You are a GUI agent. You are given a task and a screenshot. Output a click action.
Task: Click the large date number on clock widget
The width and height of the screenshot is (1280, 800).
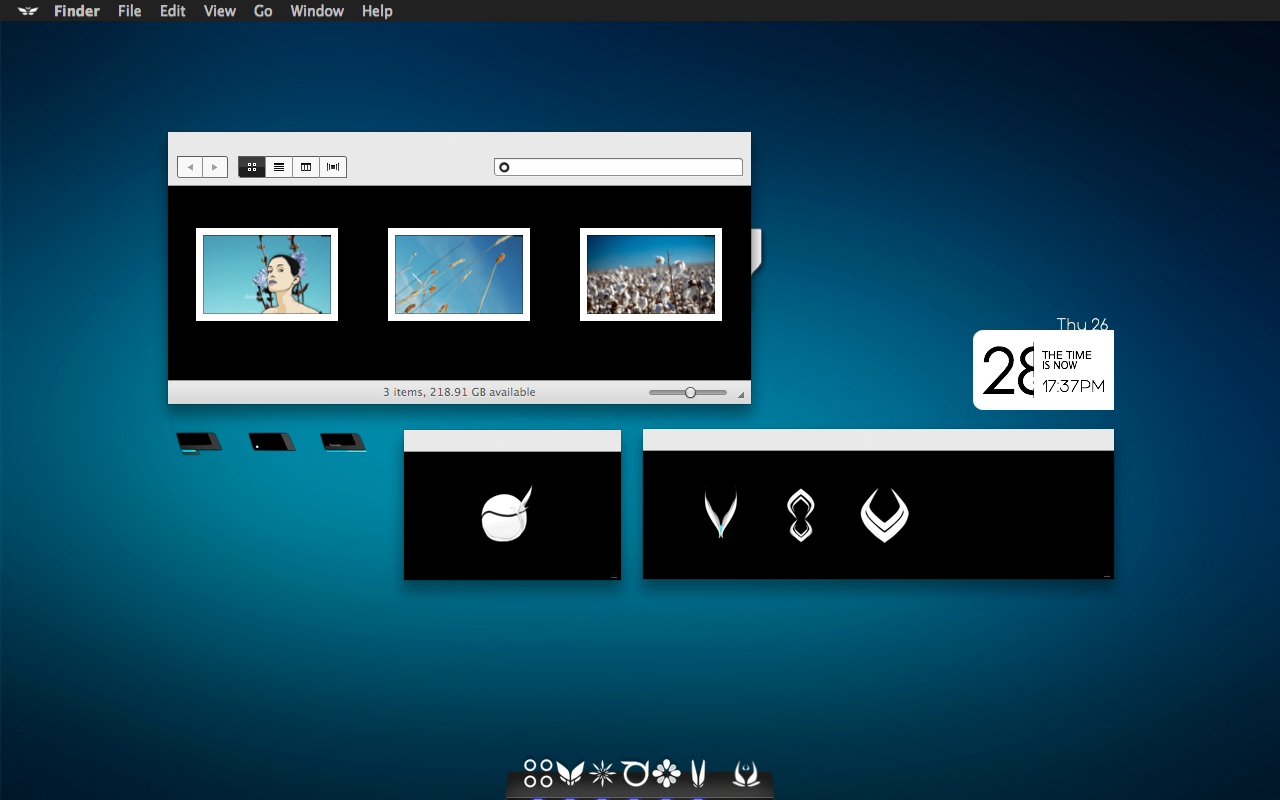1008,371
